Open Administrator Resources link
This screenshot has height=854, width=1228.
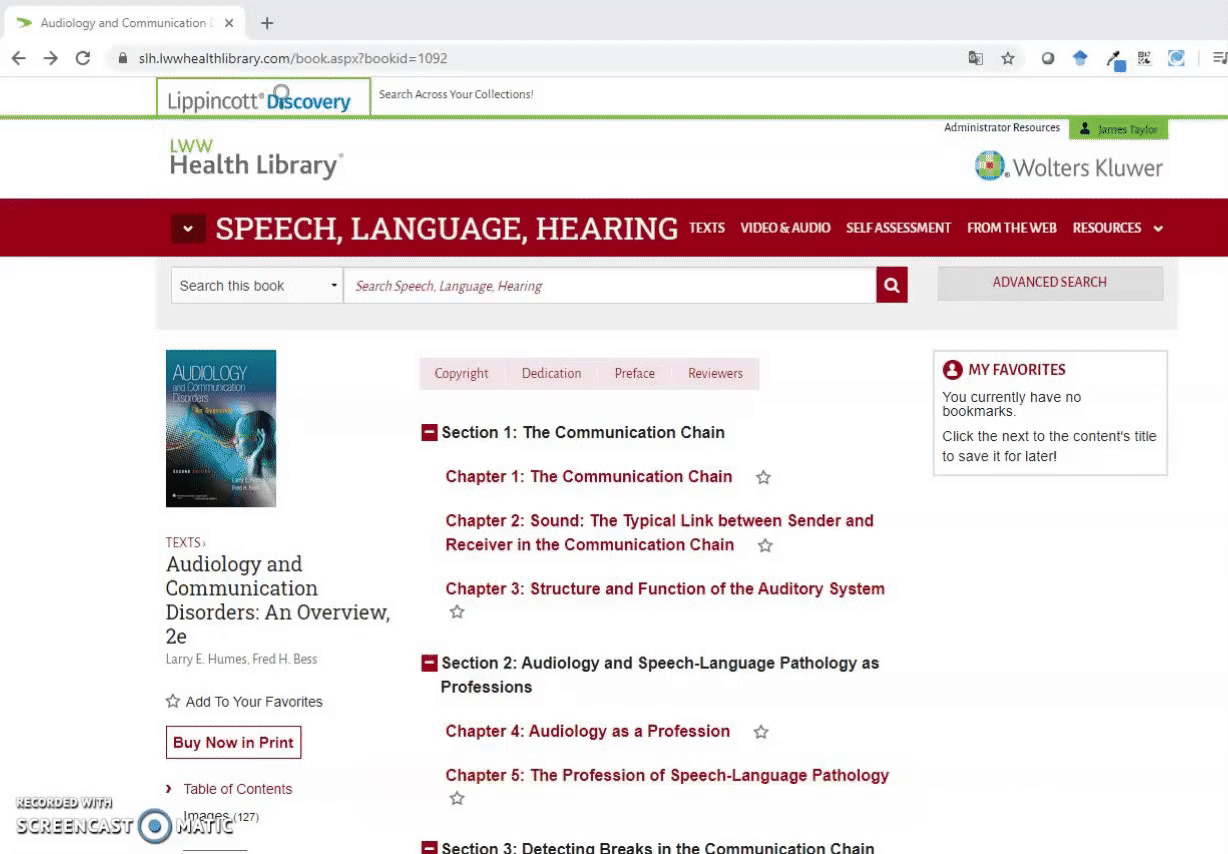point(1002,128)
